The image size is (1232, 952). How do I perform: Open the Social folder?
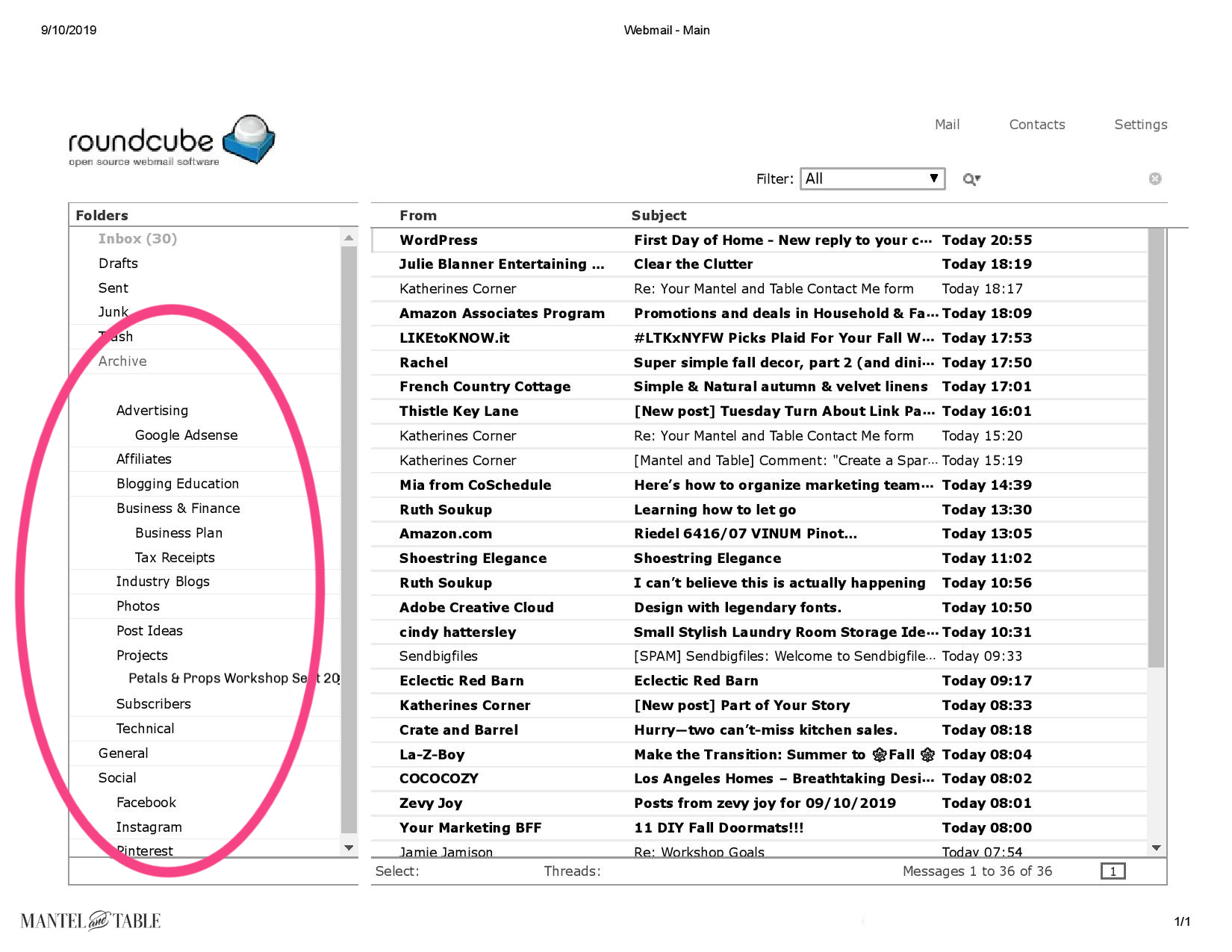click(x=205, y=778)
